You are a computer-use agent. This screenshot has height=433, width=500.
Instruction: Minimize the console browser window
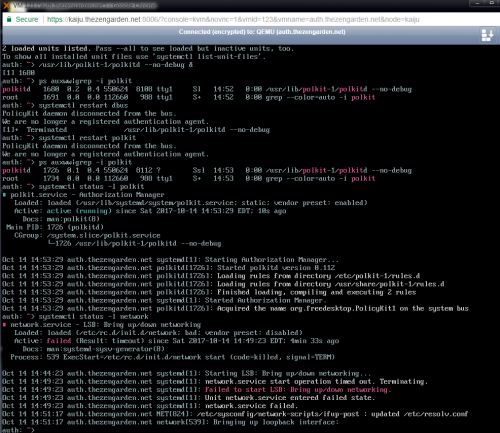click(x=477, y=3)
